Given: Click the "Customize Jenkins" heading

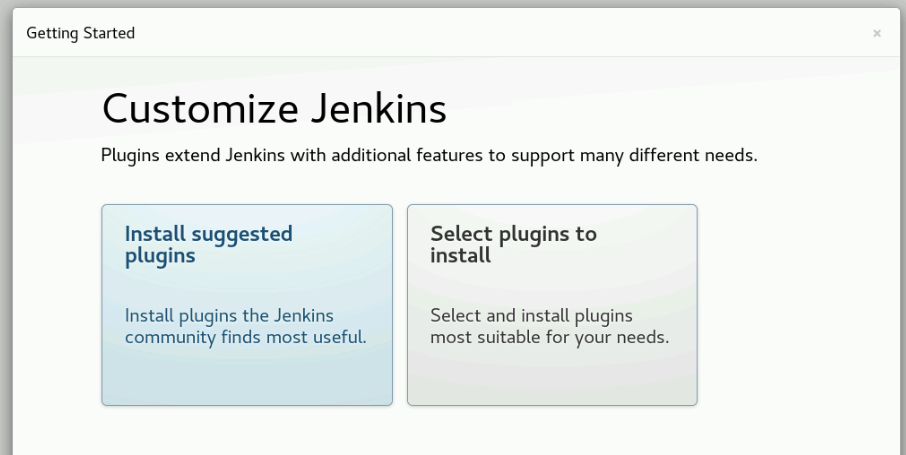Looking at the screenshot, I should tap(274, 109).
